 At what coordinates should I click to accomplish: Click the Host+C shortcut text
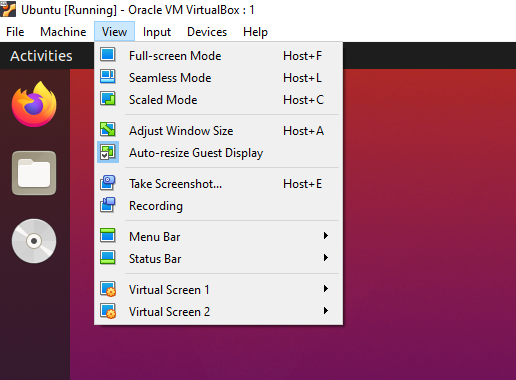303,100
